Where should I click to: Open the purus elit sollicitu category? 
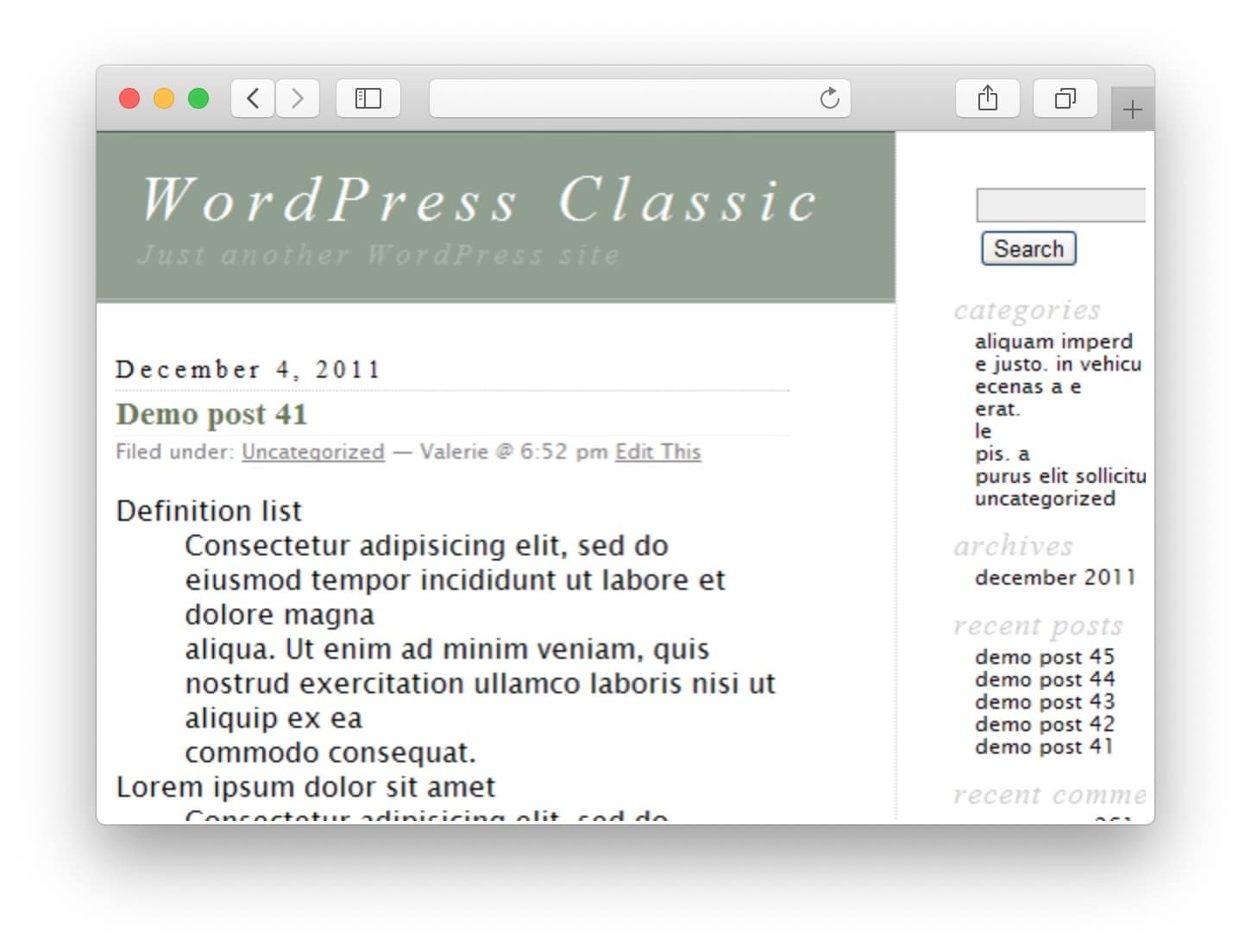point(1059,476)
